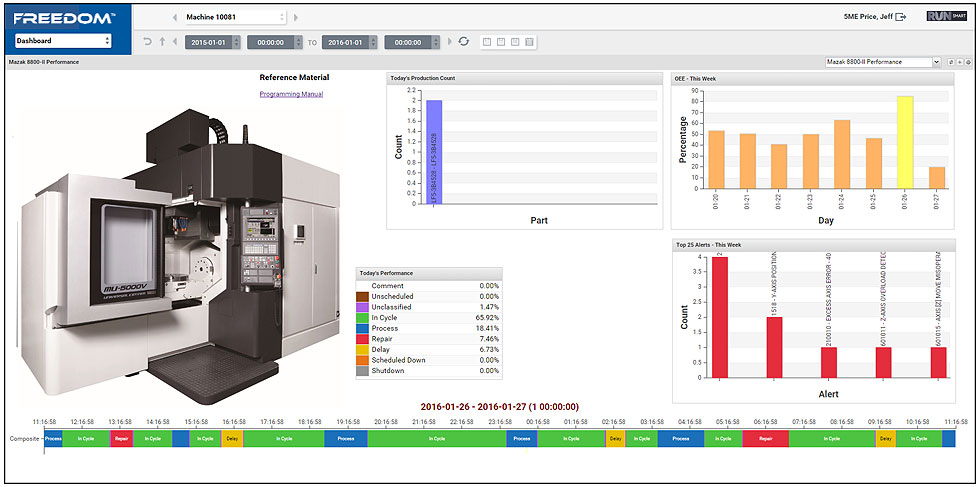Click the 7.46% Repair value

pyautogui.click(x=489, y=339)
